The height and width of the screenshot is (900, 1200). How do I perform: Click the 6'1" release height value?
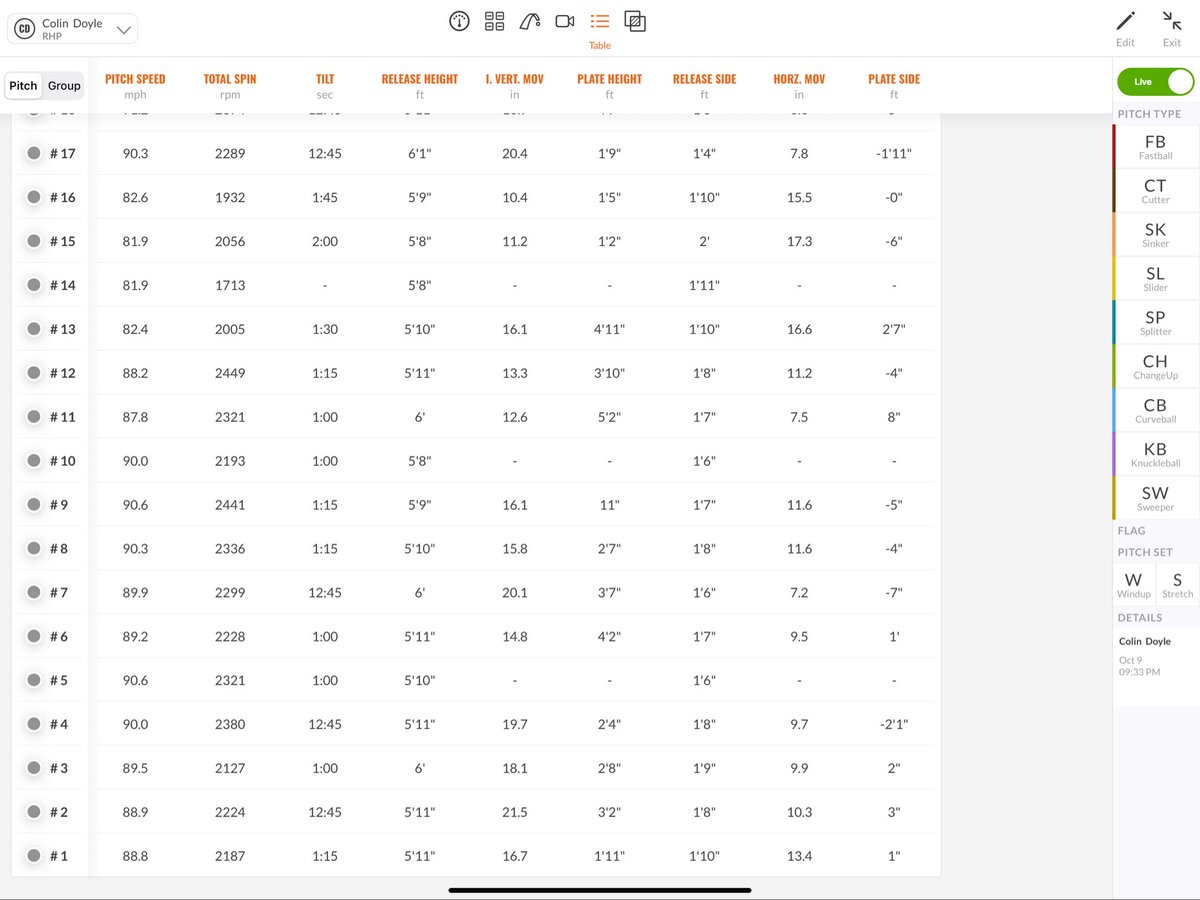[x=420, y=153]
